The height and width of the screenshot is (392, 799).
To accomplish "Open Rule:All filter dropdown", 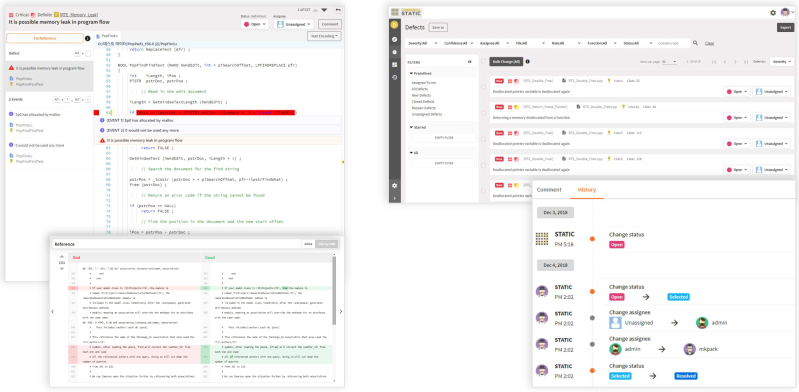I will pos(567,43).
